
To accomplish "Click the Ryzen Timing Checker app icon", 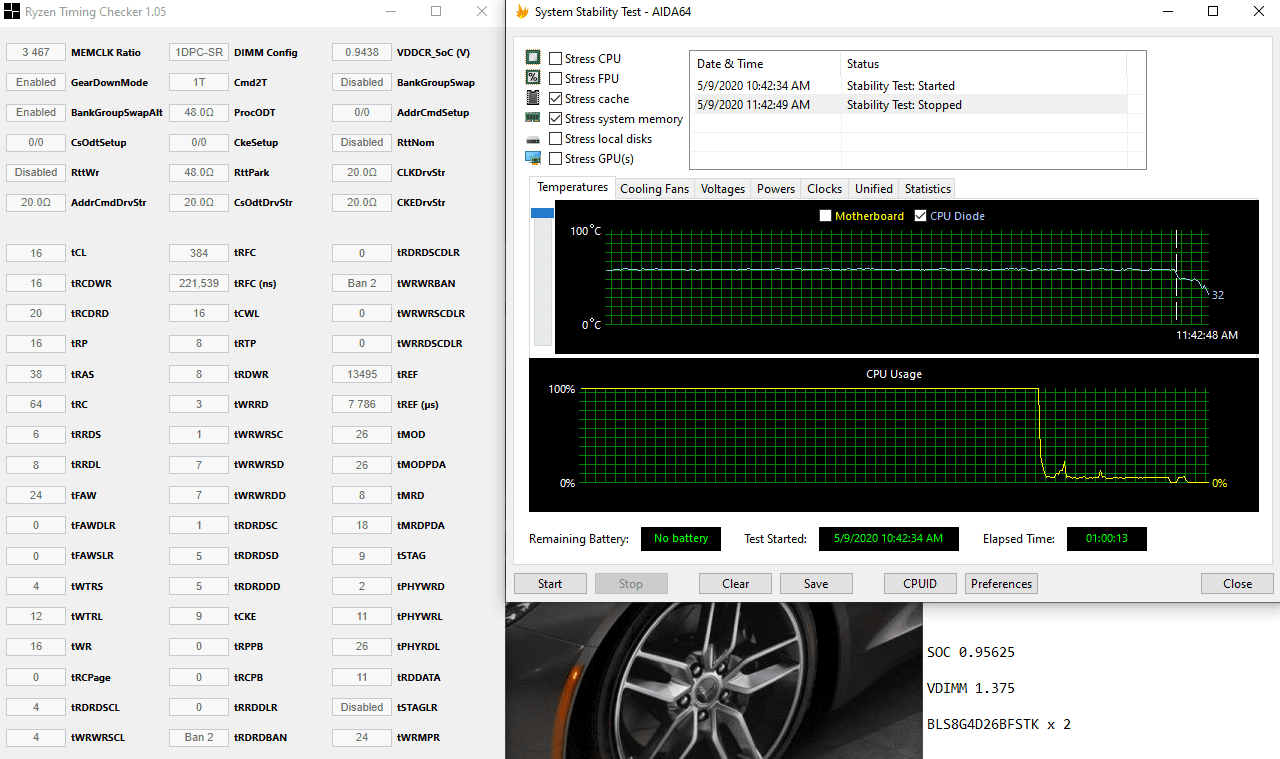I will 12,12.
